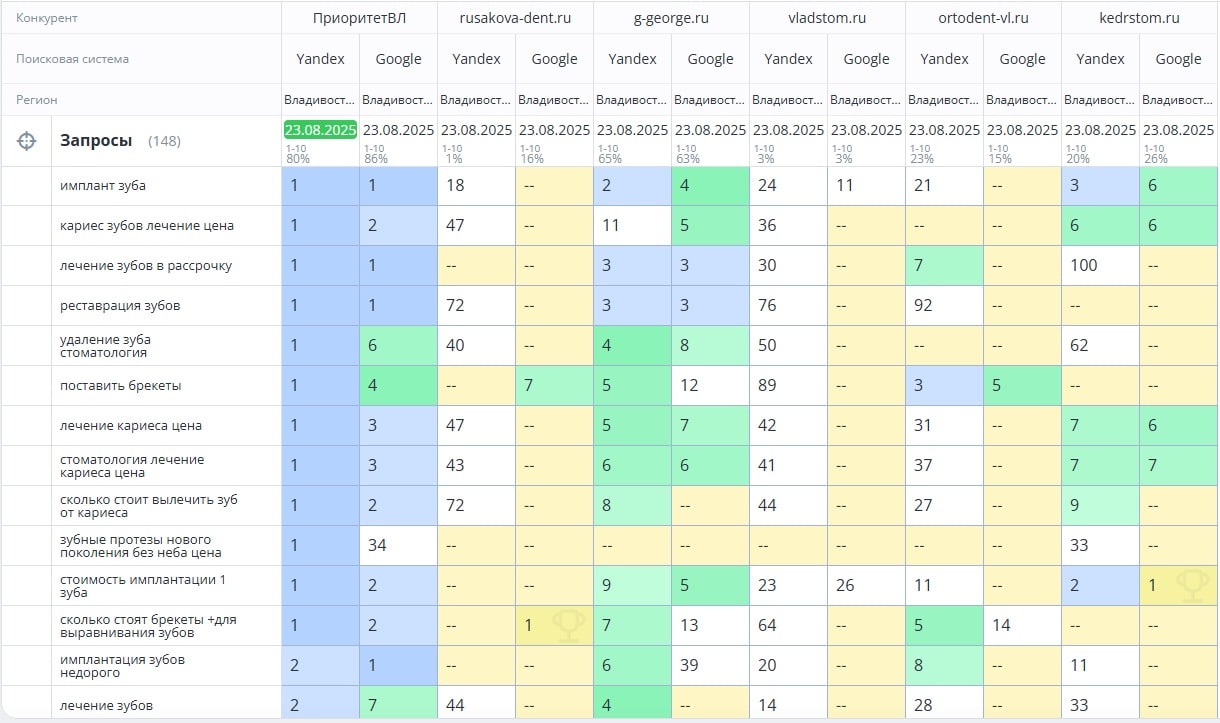
Task: Select the green highlighted 23.08.2025 date
Action: point(320,130)
